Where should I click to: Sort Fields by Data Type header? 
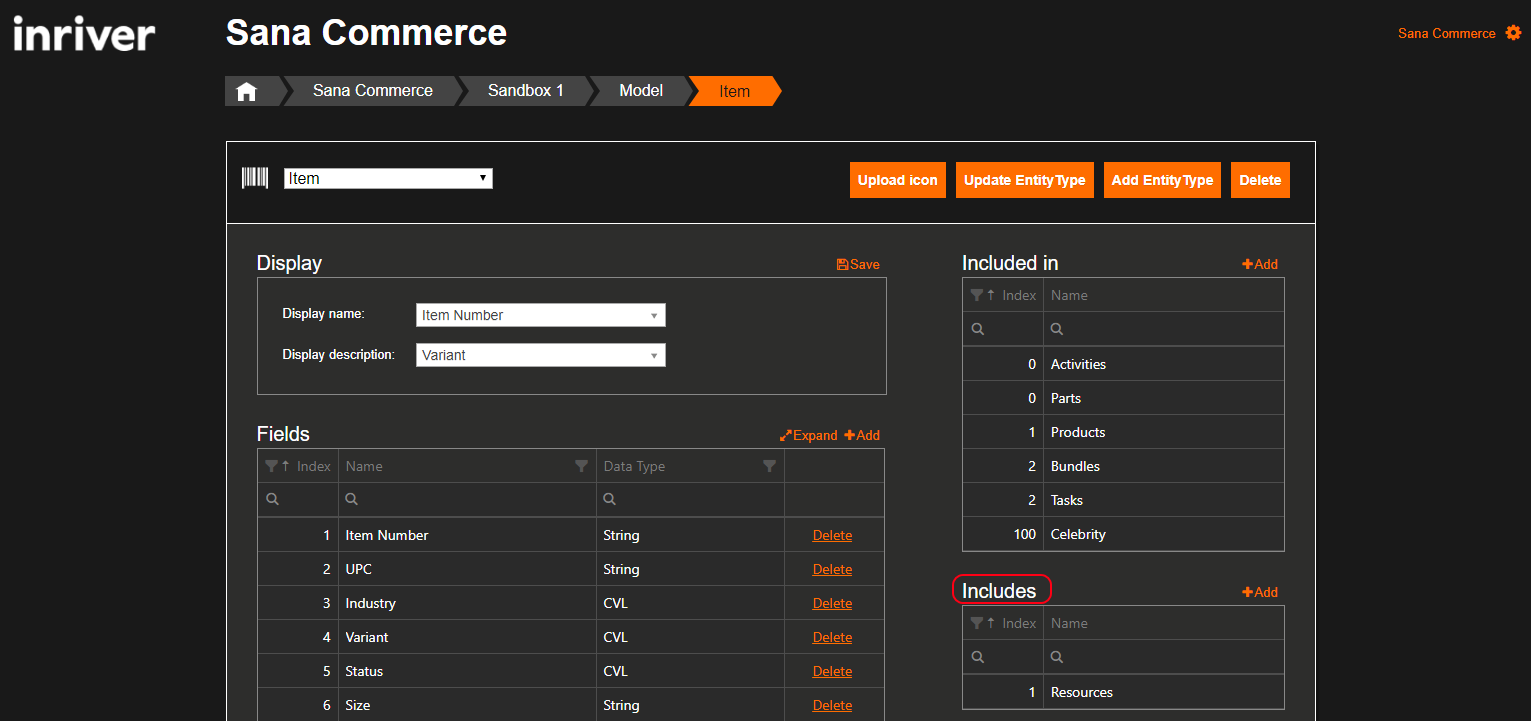click(634, 466)
